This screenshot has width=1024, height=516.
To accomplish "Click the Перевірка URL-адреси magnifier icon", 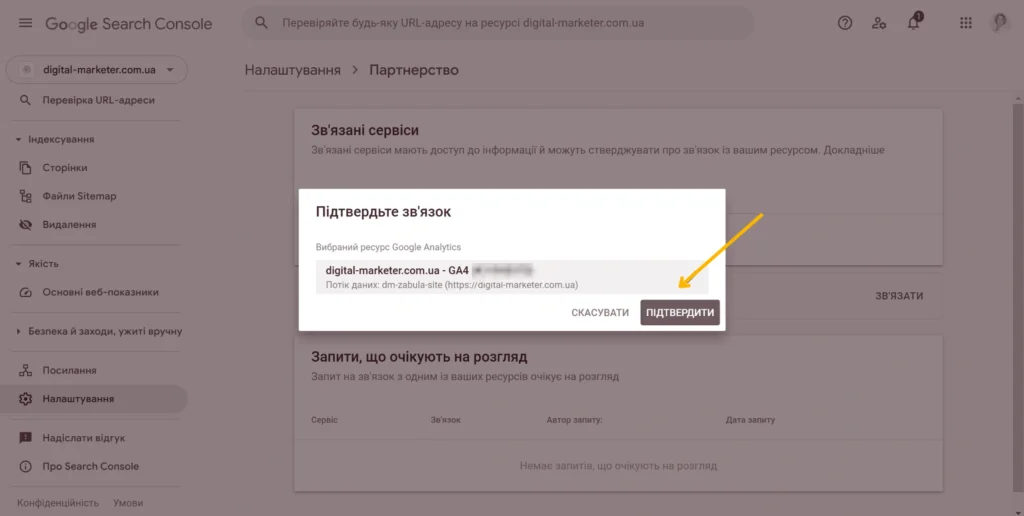I will (25, 101).
